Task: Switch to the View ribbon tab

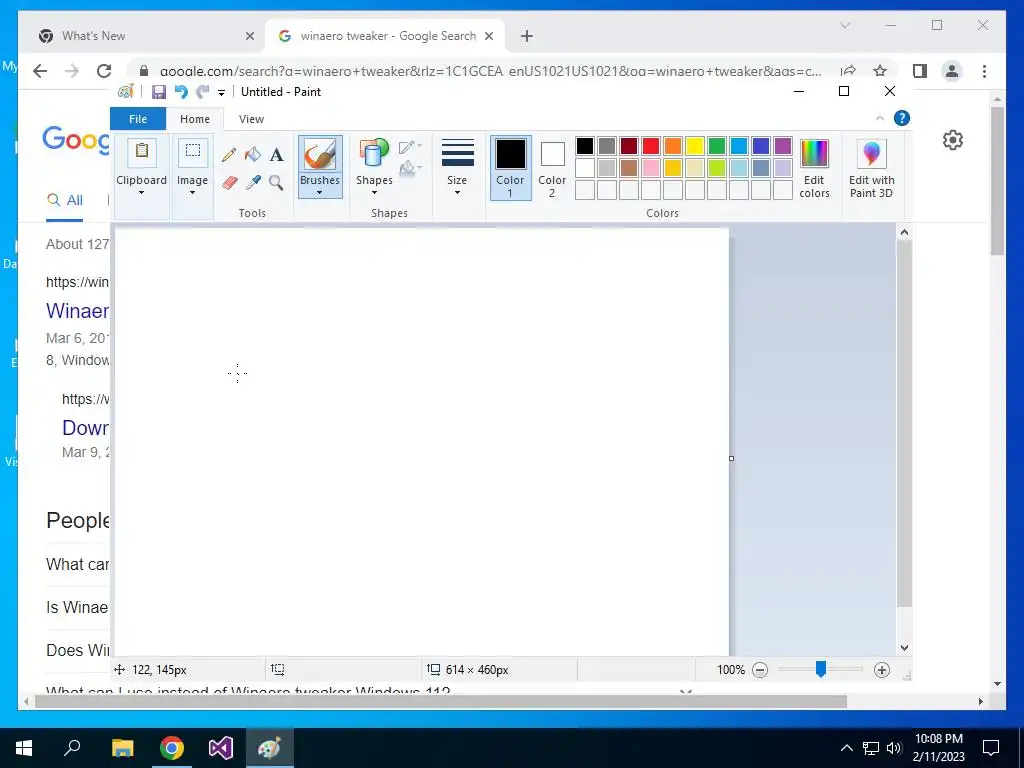Action: [251, 119]
